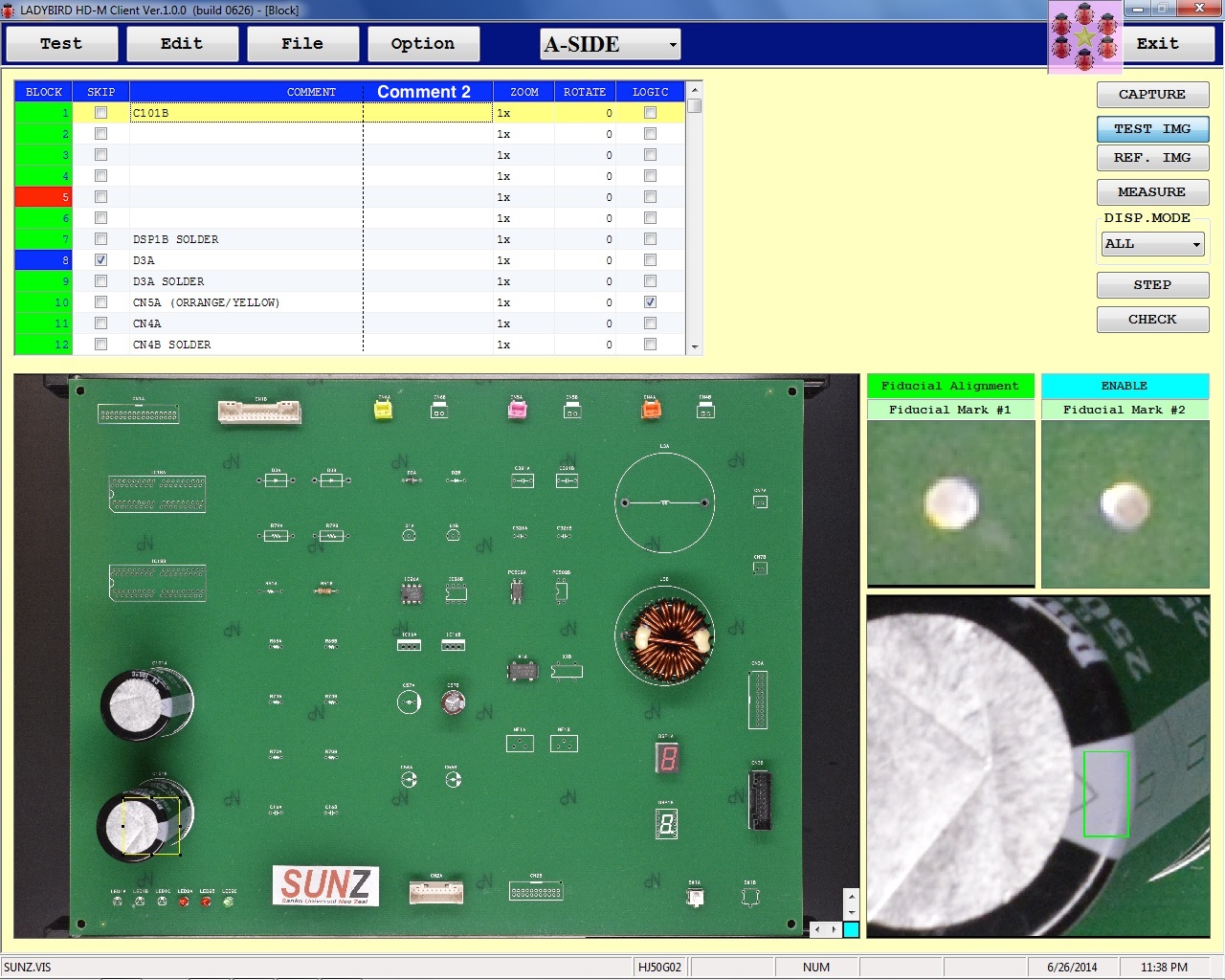Viewport: 1225px width, 980px height.
Task: Click the Fiducial Mark #1 preview image
Action: [x=950, y=503]
